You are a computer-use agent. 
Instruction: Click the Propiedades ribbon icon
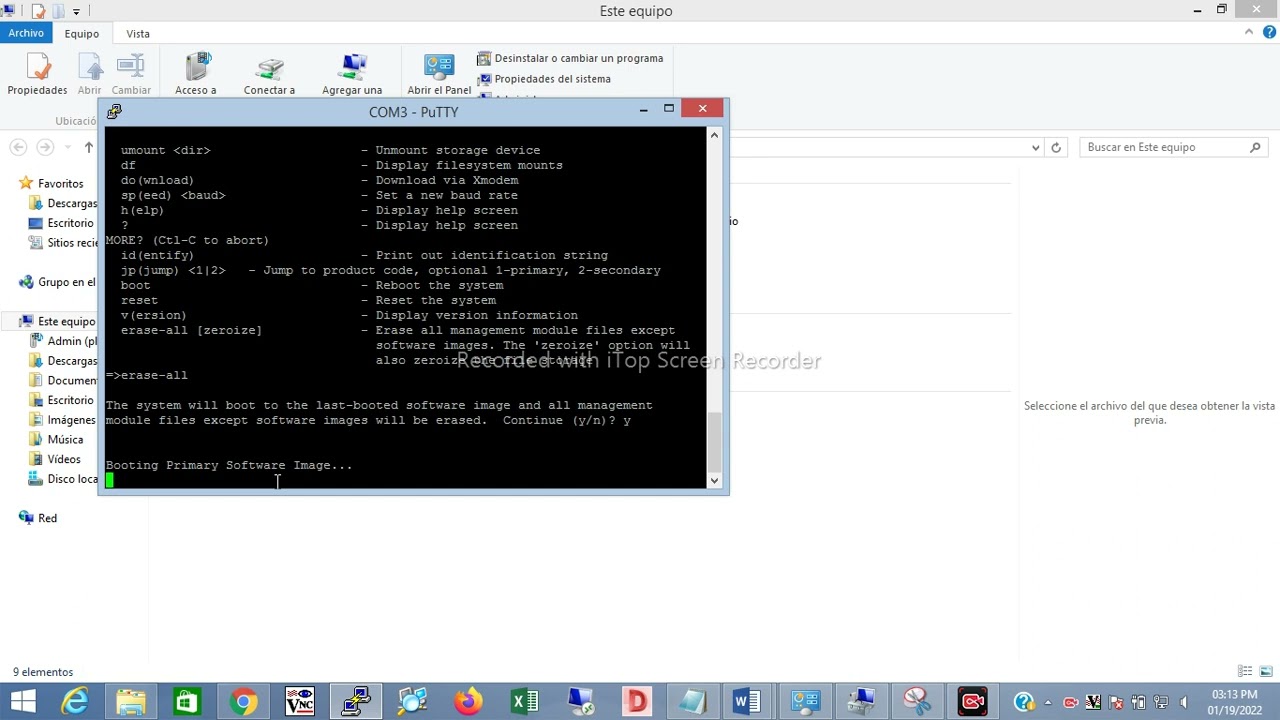tap(37, 75)
